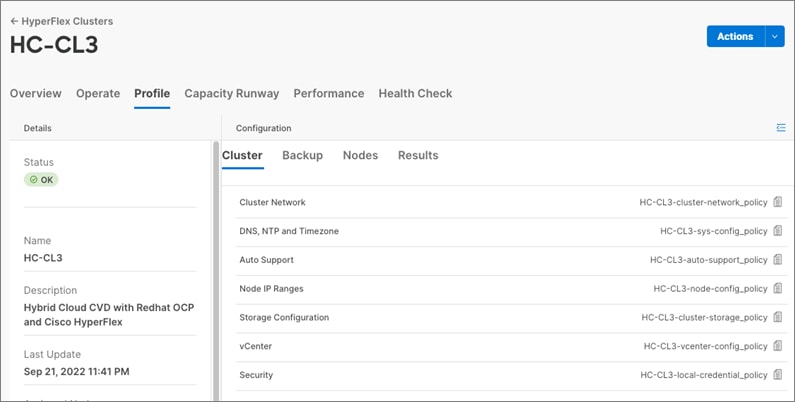Open the Capacity Runway tab
The width and height of the screenshot is (795, 402).
point(232,94)
